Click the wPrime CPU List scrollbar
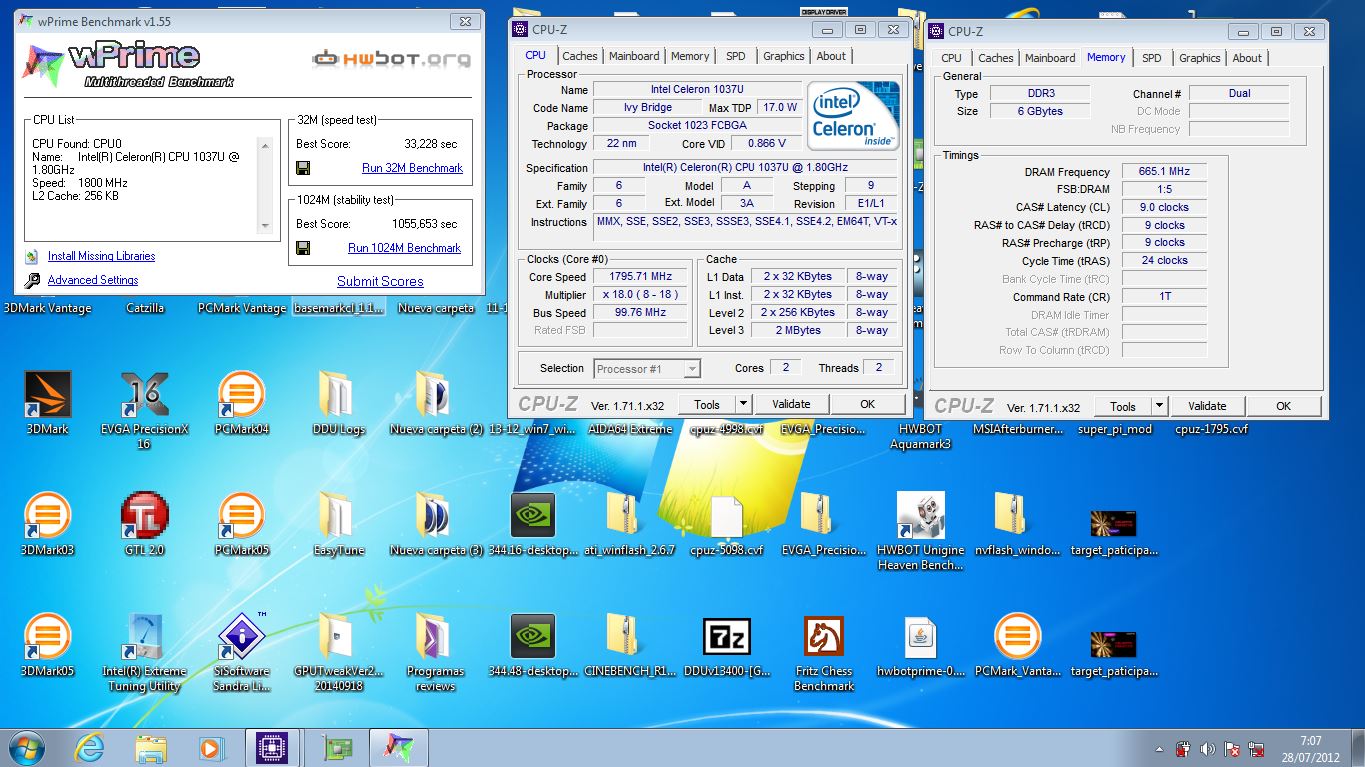 point(265,185)
